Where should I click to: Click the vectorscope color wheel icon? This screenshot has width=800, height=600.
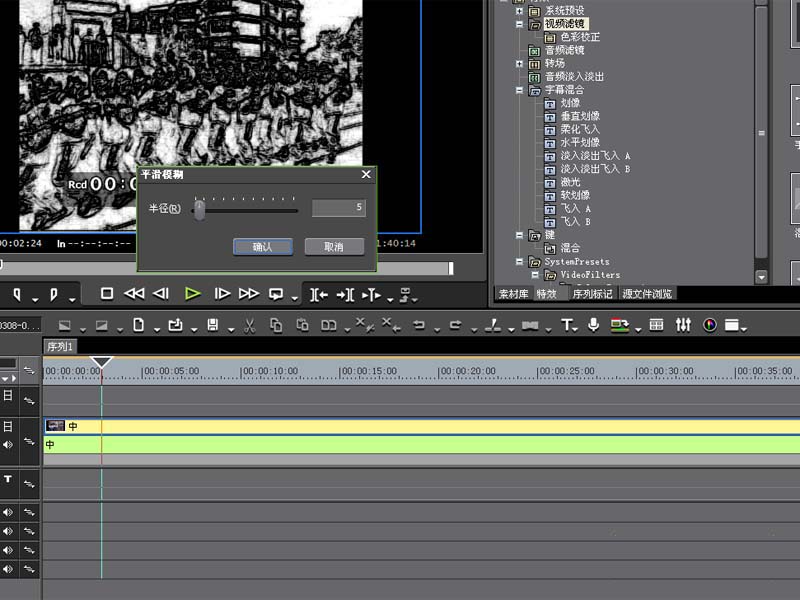pyautogui.click(x=710, y=325)
